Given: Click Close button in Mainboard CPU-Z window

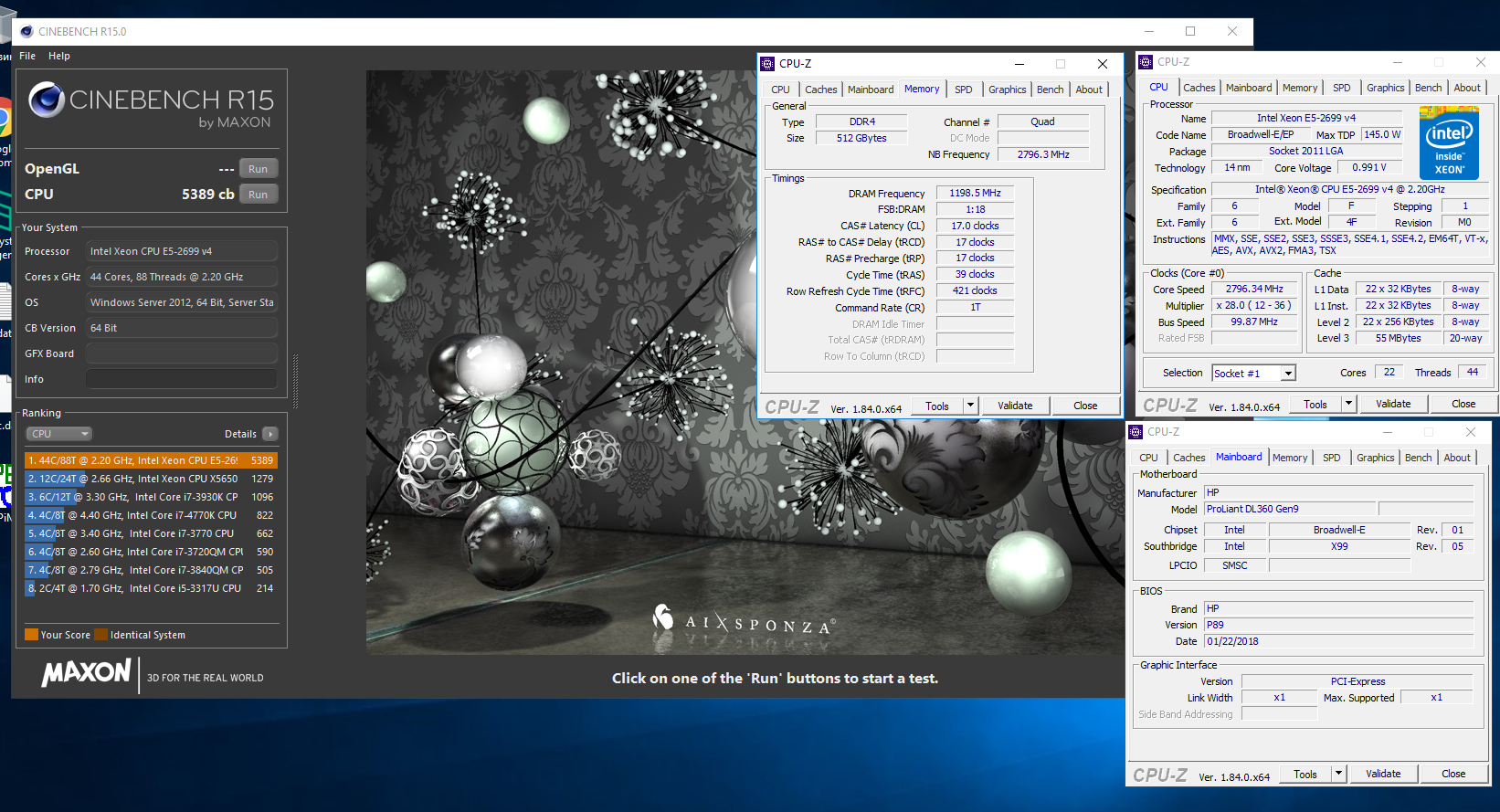Looking at the screenshot, I should click(1453, 774).
